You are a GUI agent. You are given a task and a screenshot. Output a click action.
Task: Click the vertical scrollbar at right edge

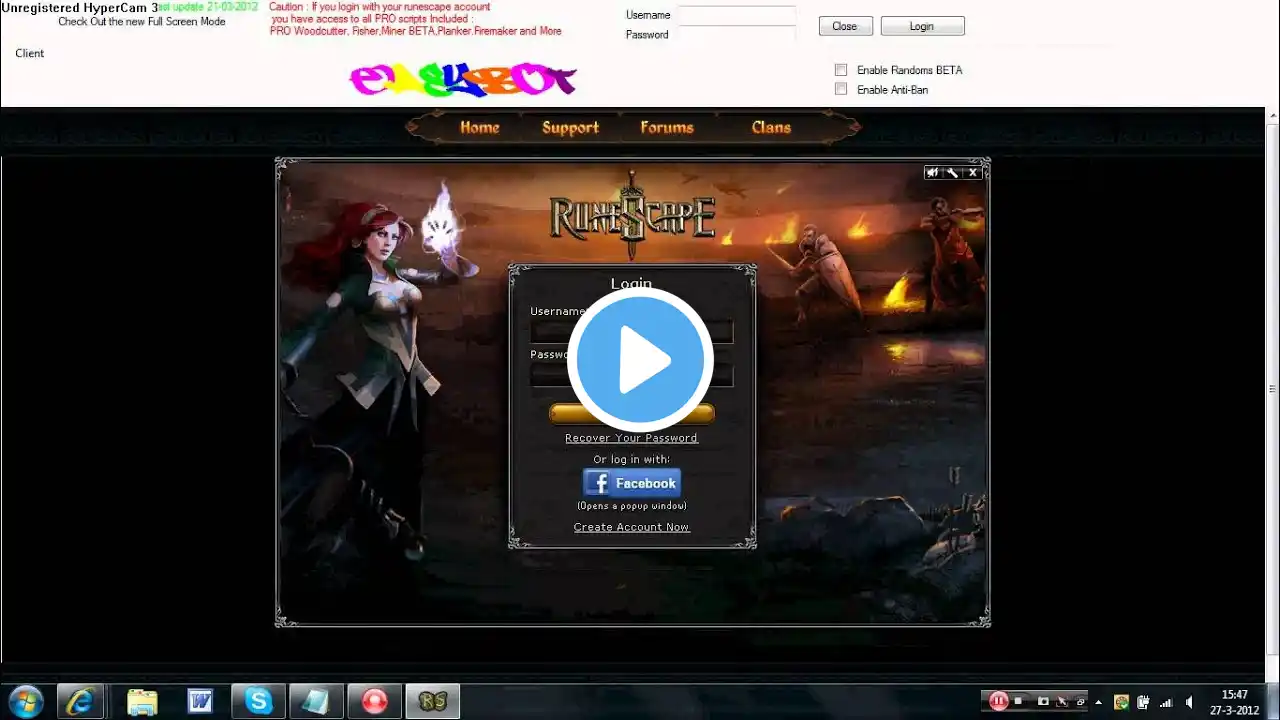pos(1272,388)
